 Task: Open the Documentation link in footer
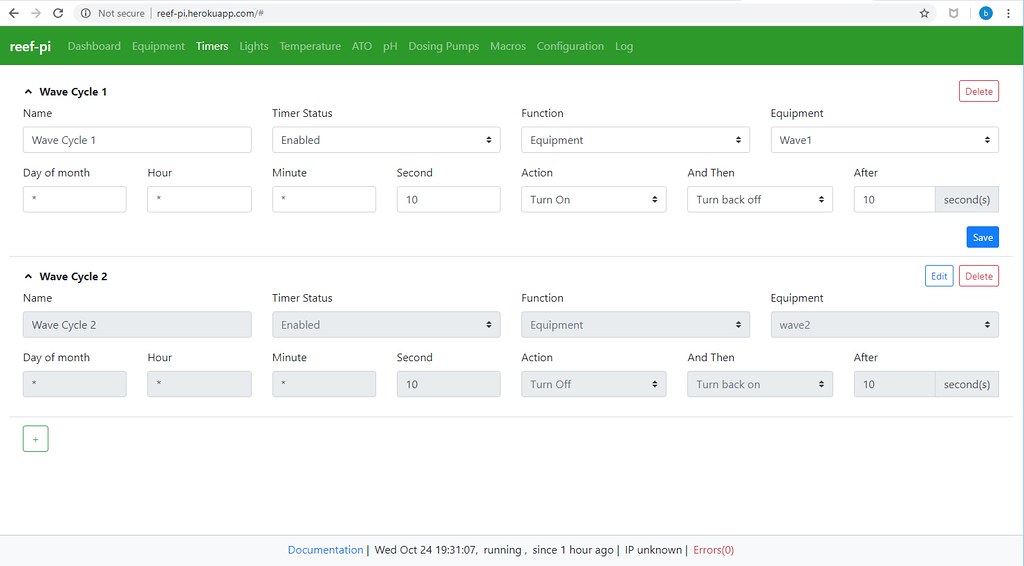[325, 550]
